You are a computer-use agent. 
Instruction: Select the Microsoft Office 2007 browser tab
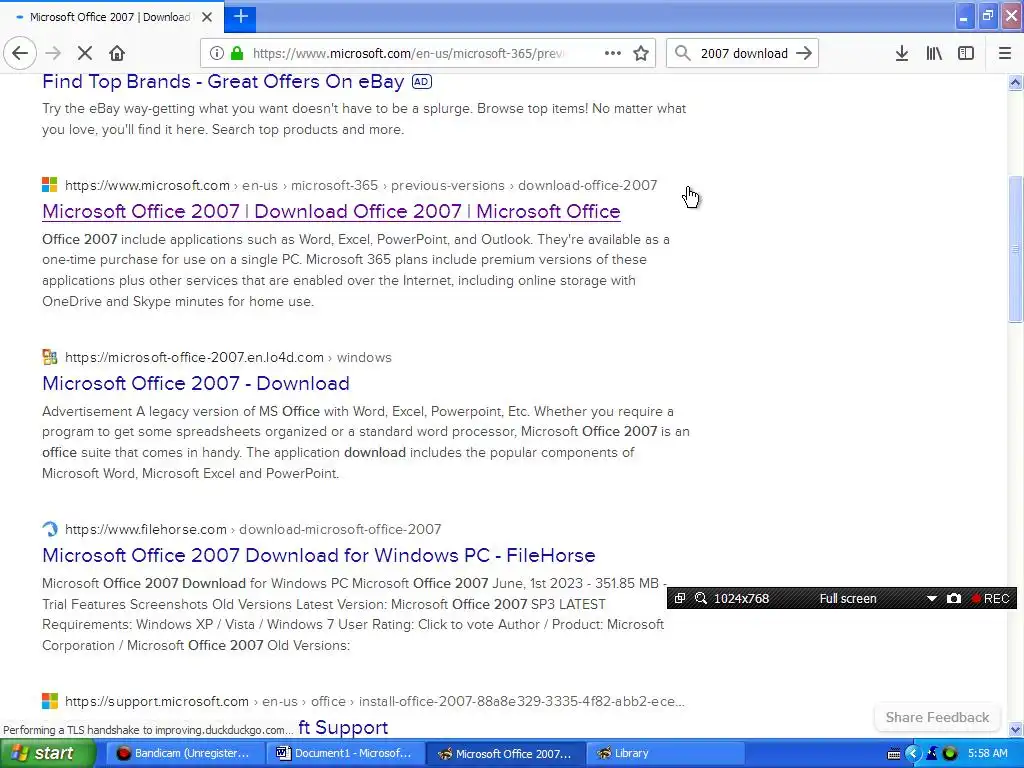click(x=111, y=17)
